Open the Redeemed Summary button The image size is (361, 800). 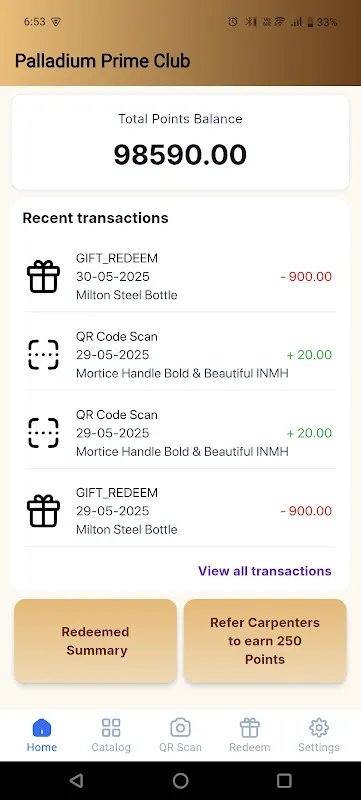point(95,641)
